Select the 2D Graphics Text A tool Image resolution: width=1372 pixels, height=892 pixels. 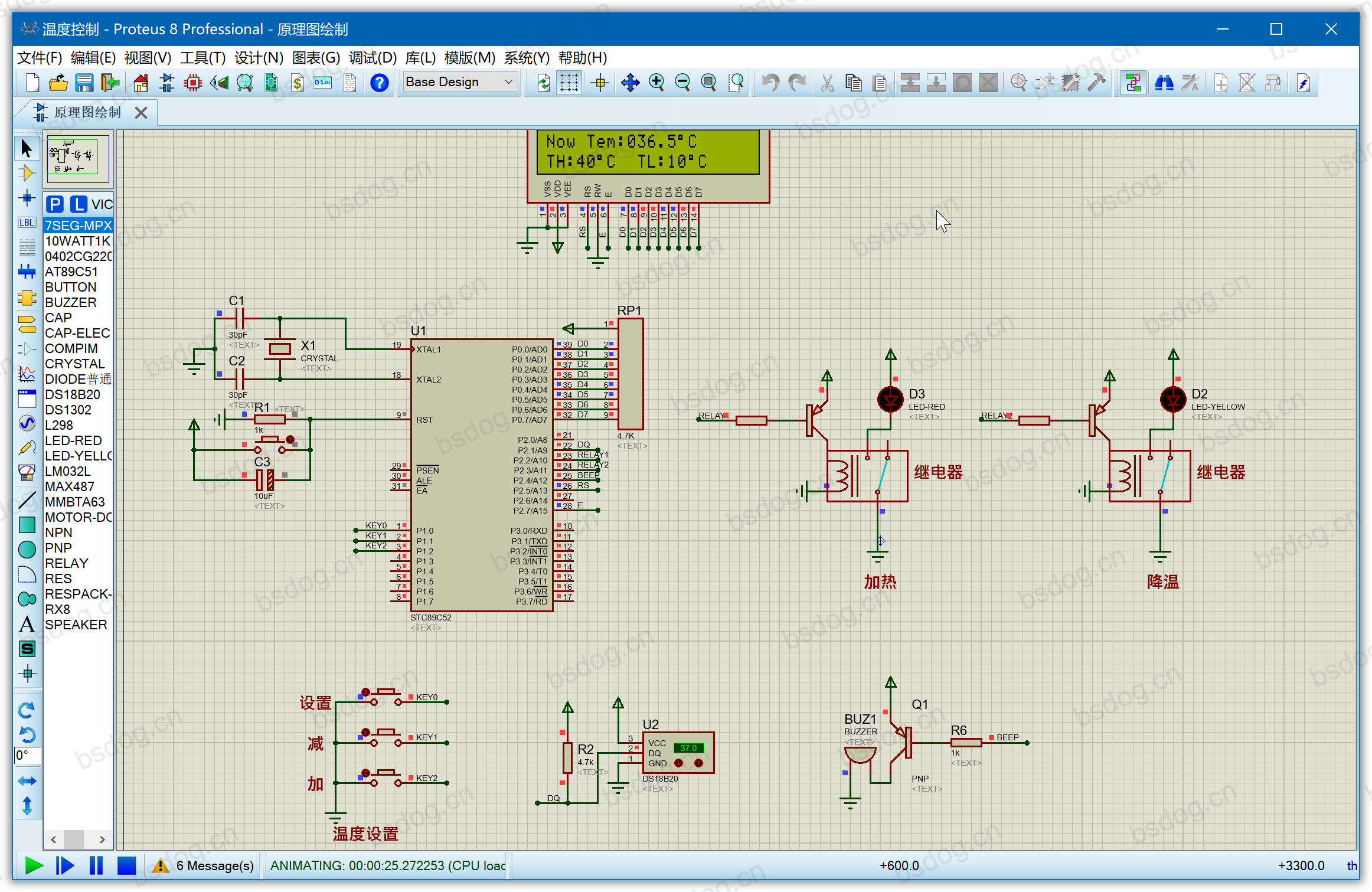(27, 625)
